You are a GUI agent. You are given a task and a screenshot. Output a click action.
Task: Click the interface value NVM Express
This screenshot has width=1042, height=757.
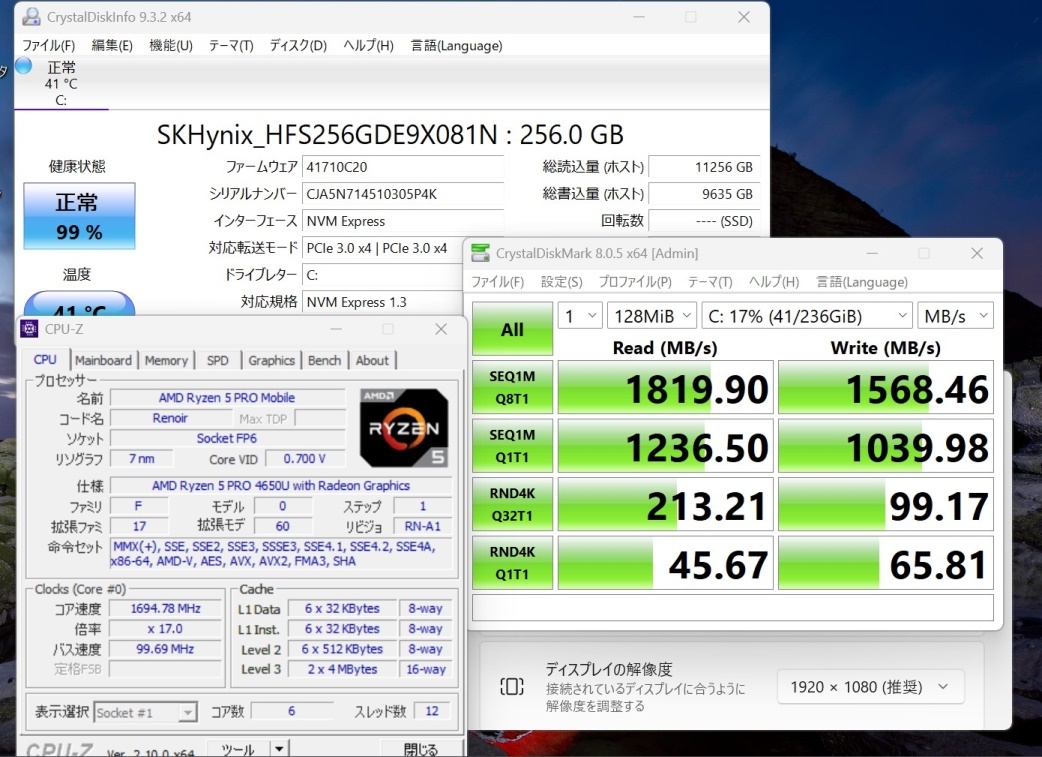[403, 221]
